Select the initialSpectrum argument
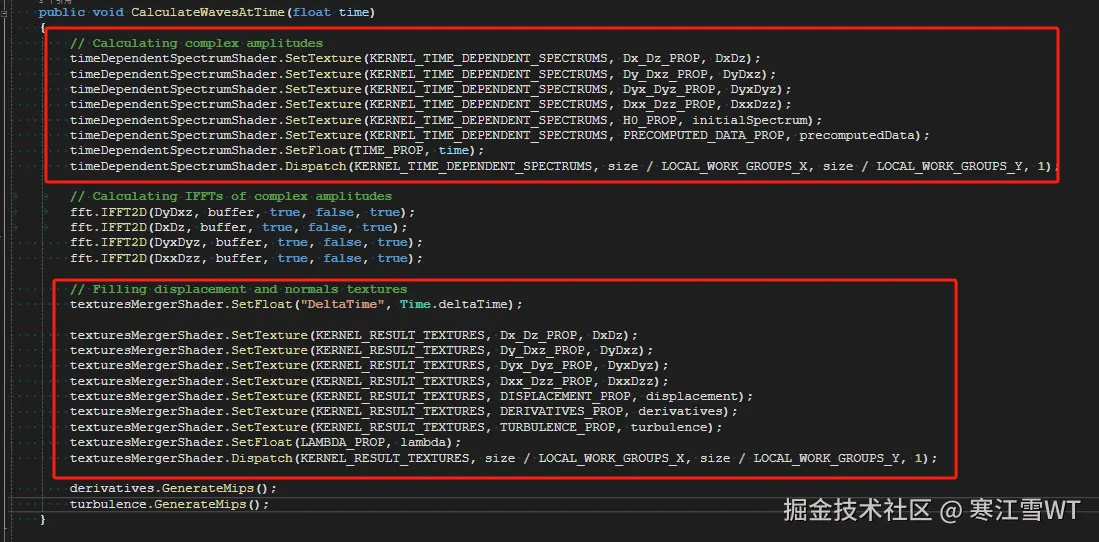 pos(750,120)
